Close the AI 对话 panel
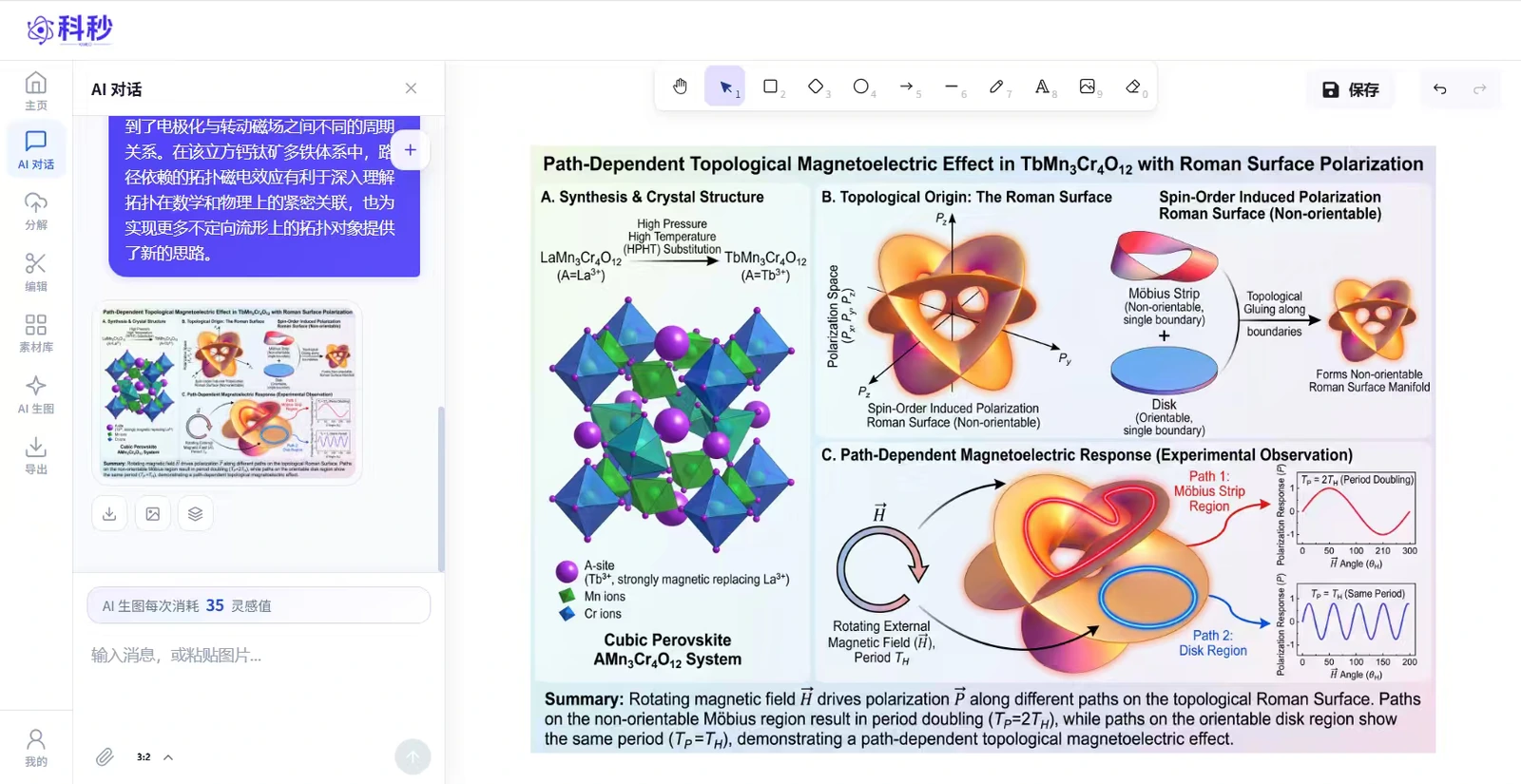The height and width of the screenshot is (784, 1521). [x=411, y=88]
